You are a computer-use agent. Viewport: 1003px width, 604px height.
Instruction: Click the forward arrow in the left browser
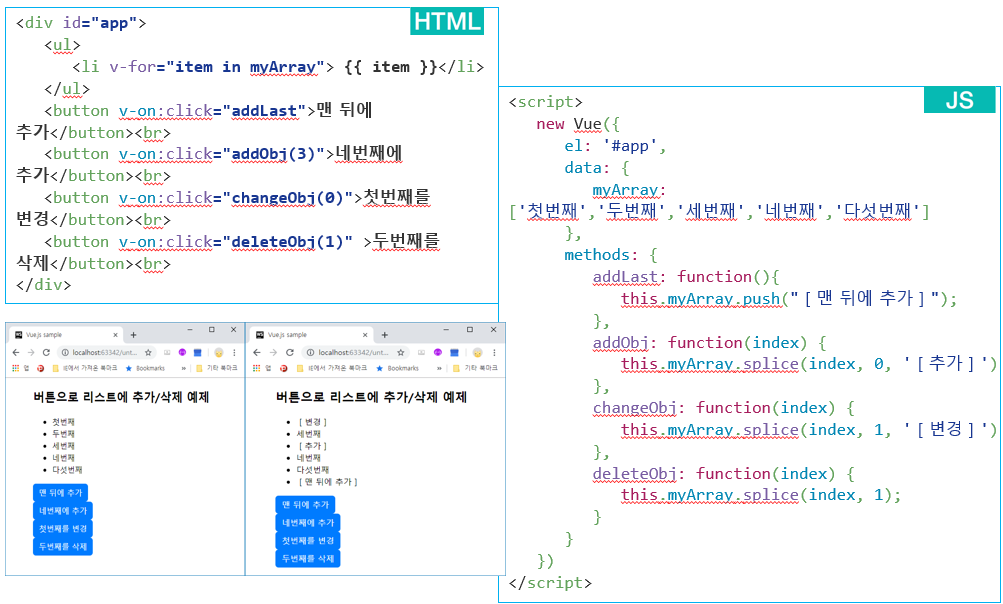tap(31, 353)
